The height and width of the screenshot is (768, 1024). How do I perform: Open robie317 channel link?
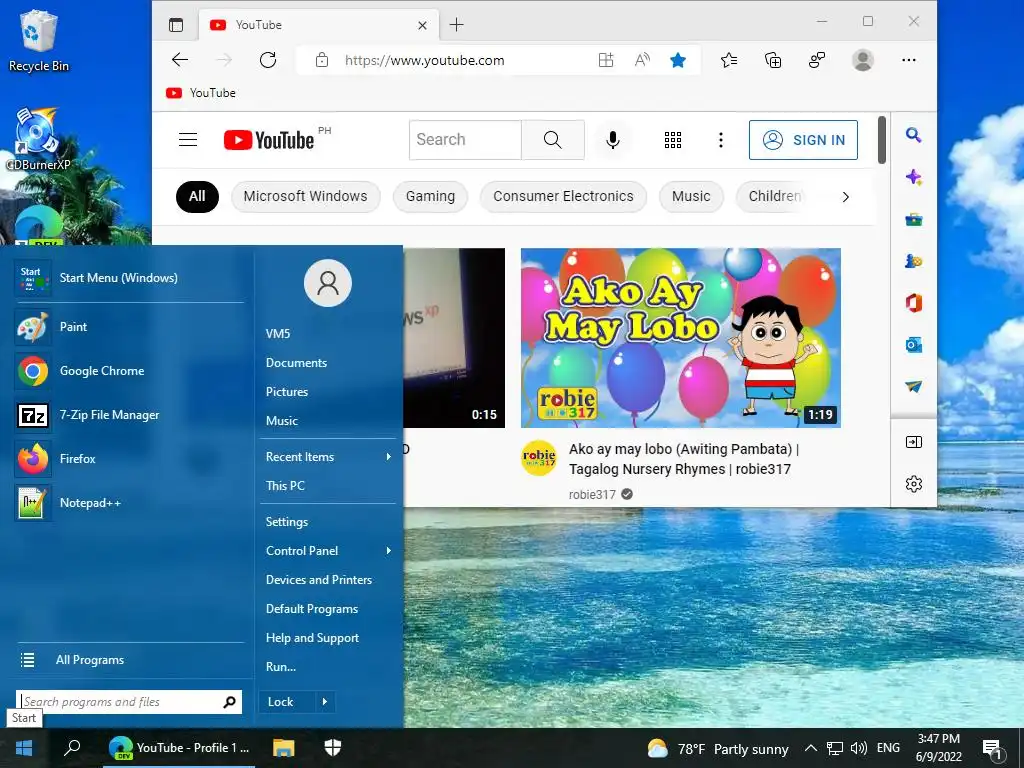click(x=592, y=494)
